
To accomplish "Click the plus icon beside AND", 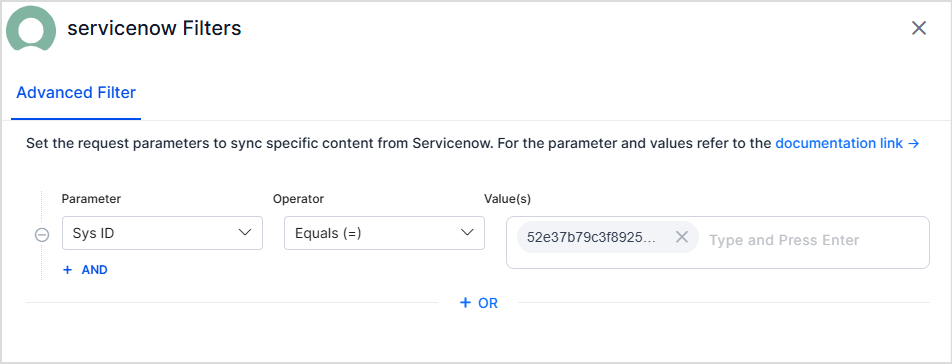I will click(67, 270).
